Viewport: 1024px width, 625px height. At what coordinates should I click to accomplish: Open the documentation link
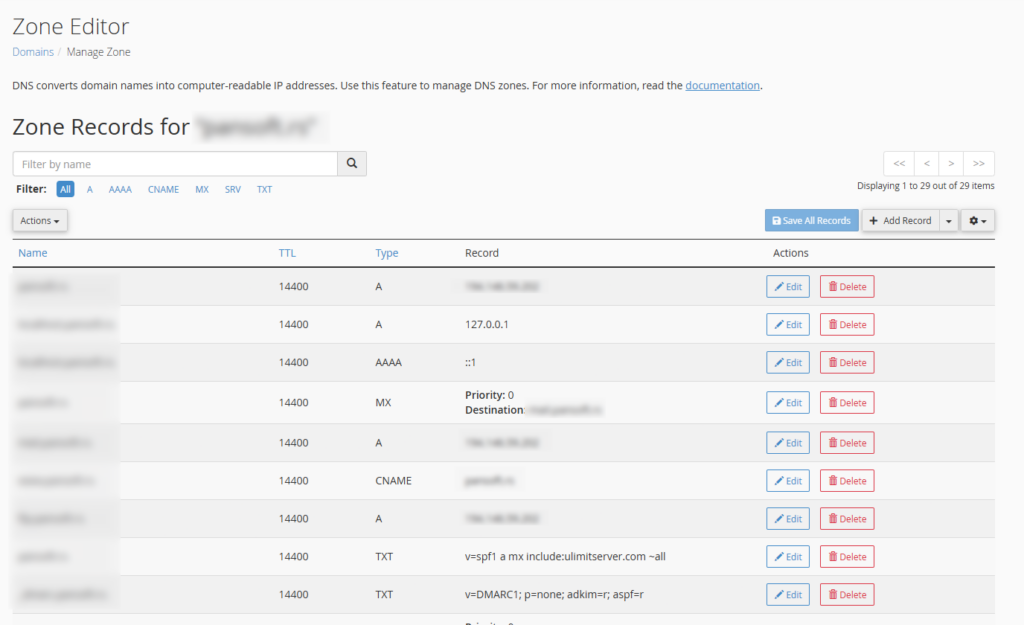pos(722,86)
